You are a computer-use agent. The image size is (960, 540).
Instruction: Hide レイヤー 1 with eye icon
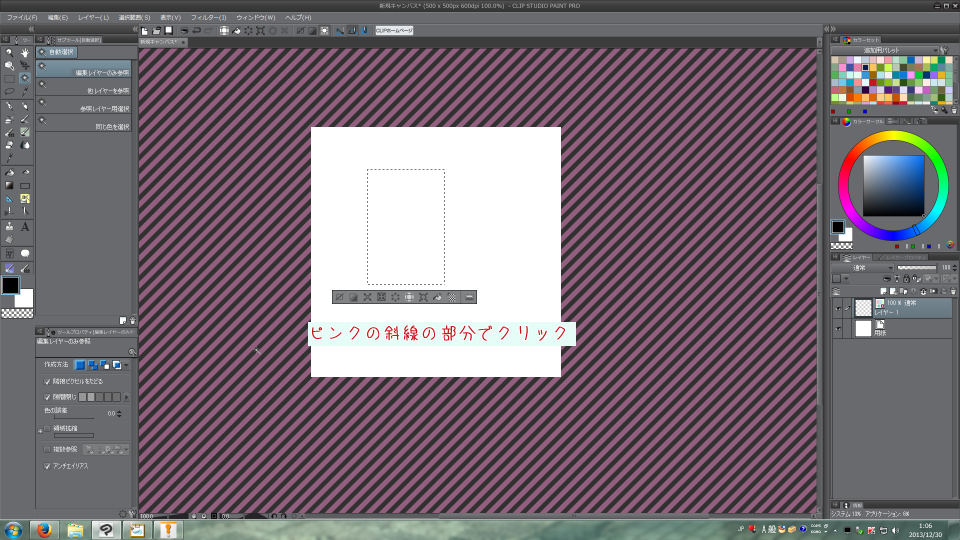tap(838, 308)
